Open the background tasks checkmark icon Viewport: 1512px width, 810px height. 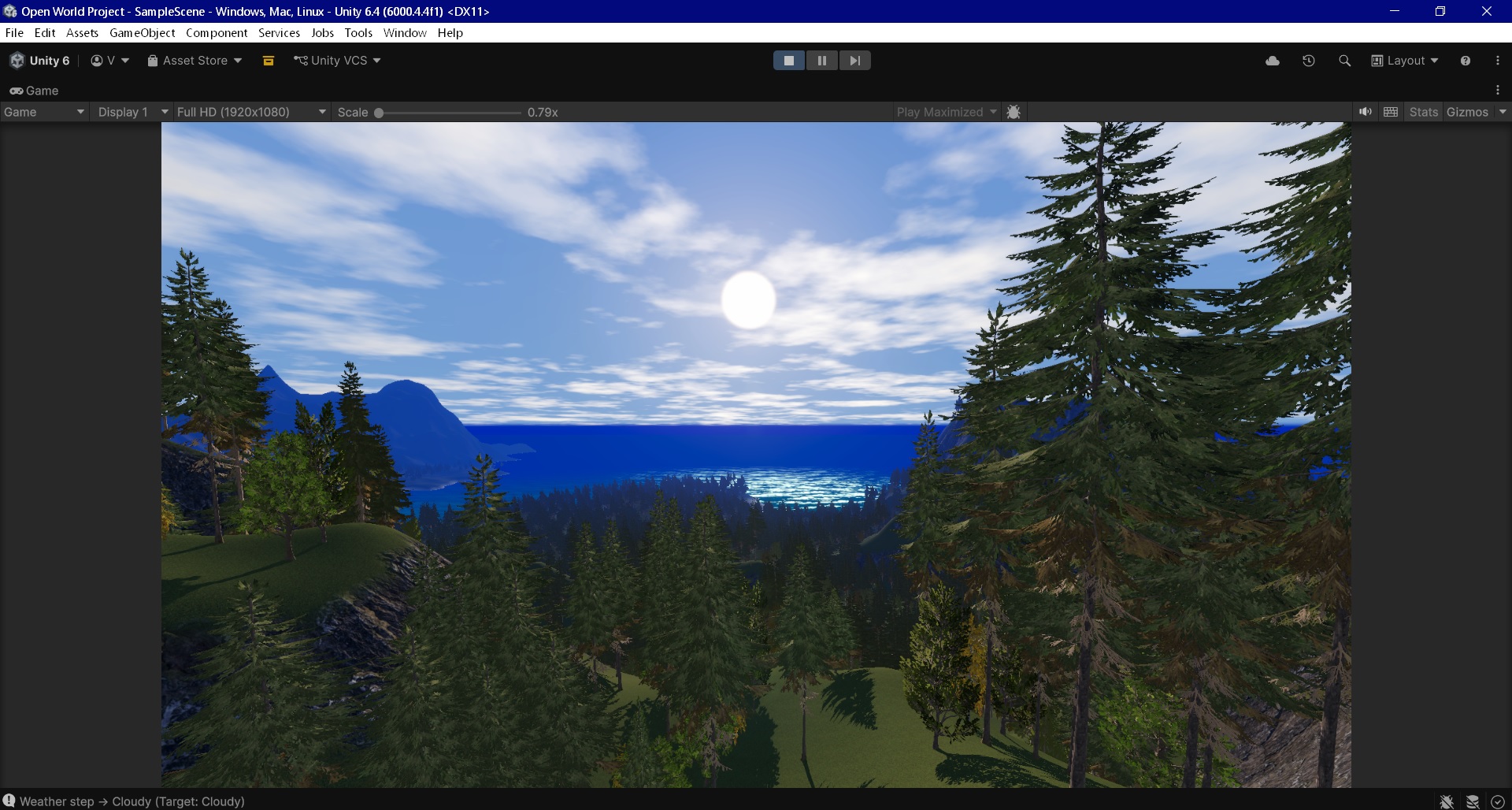point(1498,801)
